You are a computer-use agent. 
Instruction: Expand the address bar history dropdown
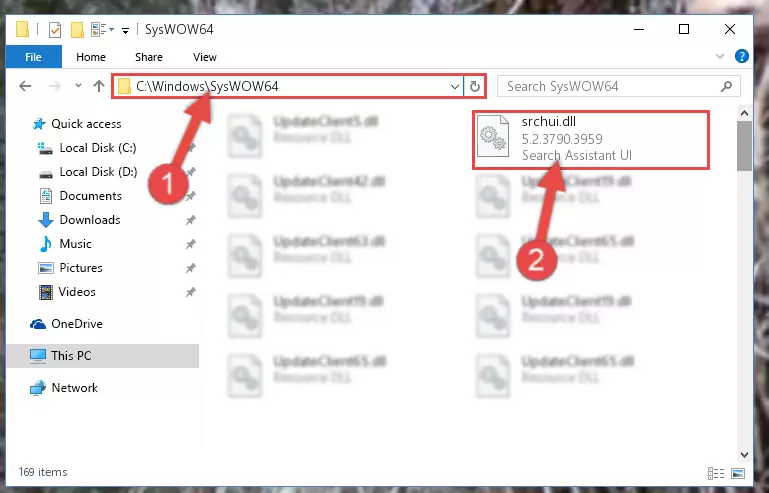pyautogui.click(x=455, y=87)
